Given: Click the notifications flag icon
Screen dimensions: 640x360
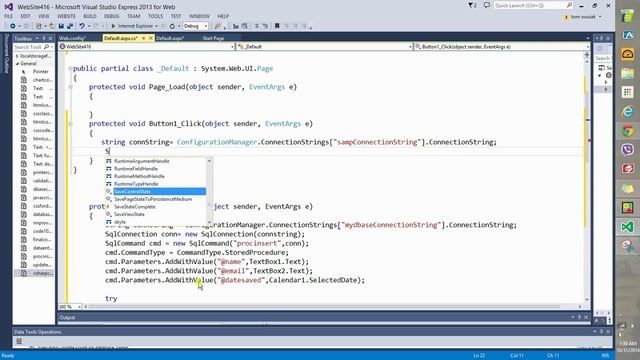Looking at the screenshot, I should pyautogui.click(x=472, y=5).
